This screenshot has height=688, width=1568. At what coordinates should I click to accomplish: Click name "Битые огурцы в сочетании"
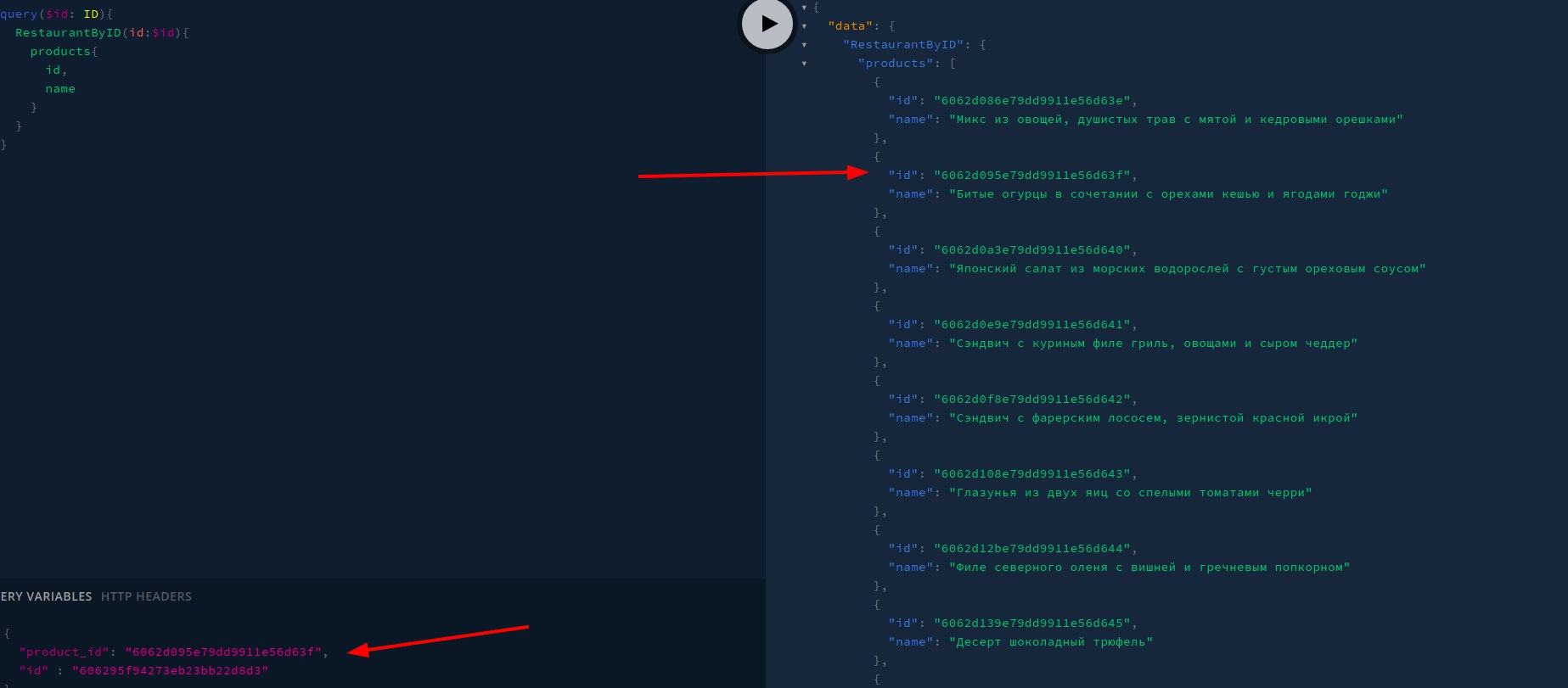point(1168,194)
